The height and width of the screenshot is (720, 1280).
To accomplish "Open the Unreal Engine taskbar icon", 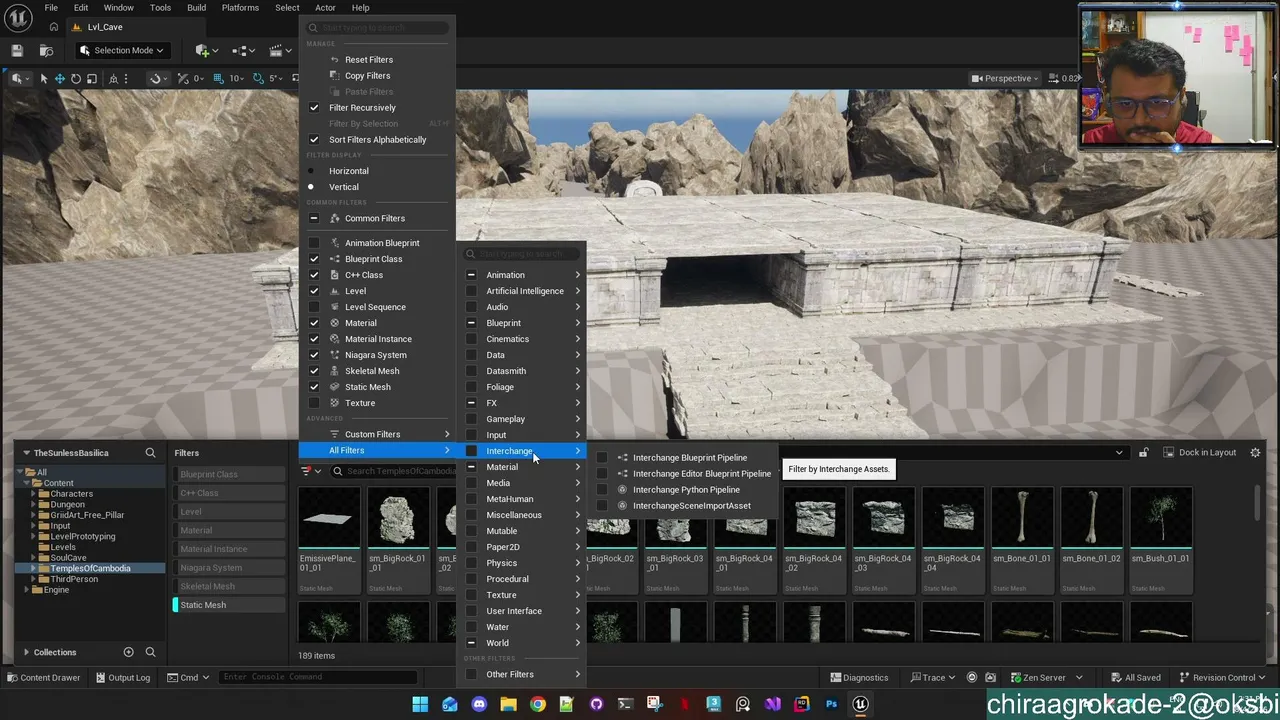I will pos(860,704).
